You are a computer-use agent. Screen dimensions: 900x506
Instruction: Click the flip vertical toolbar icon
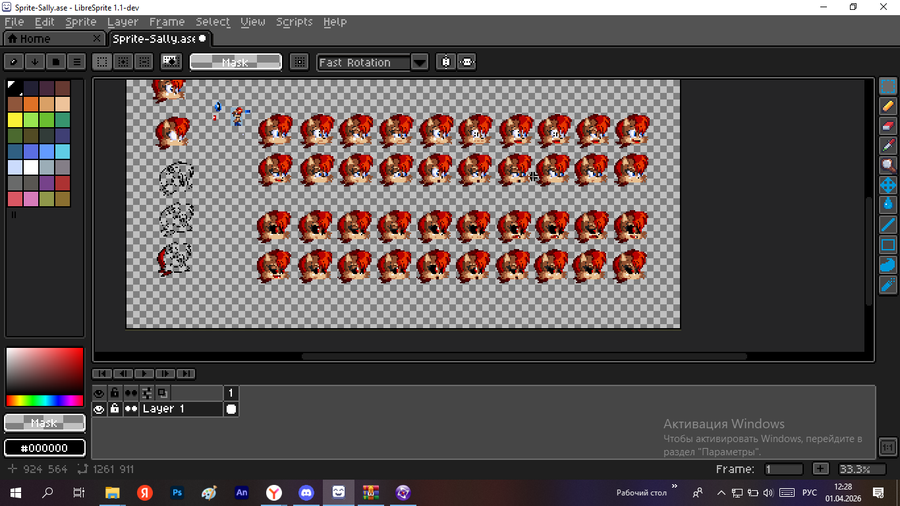[x=446, y=62]
